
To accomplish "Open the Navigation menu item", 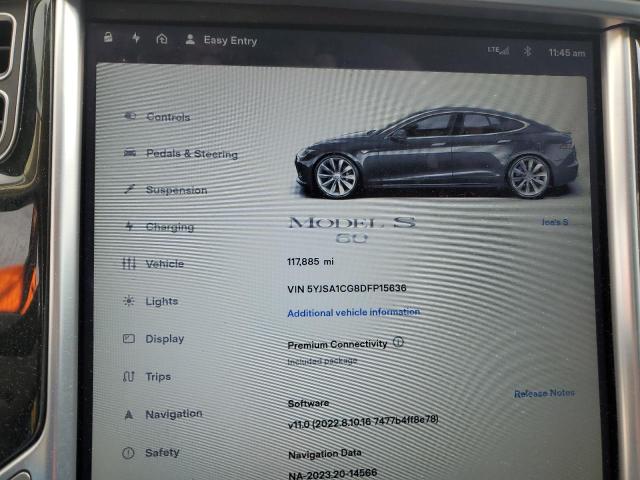I will point(174,414).
